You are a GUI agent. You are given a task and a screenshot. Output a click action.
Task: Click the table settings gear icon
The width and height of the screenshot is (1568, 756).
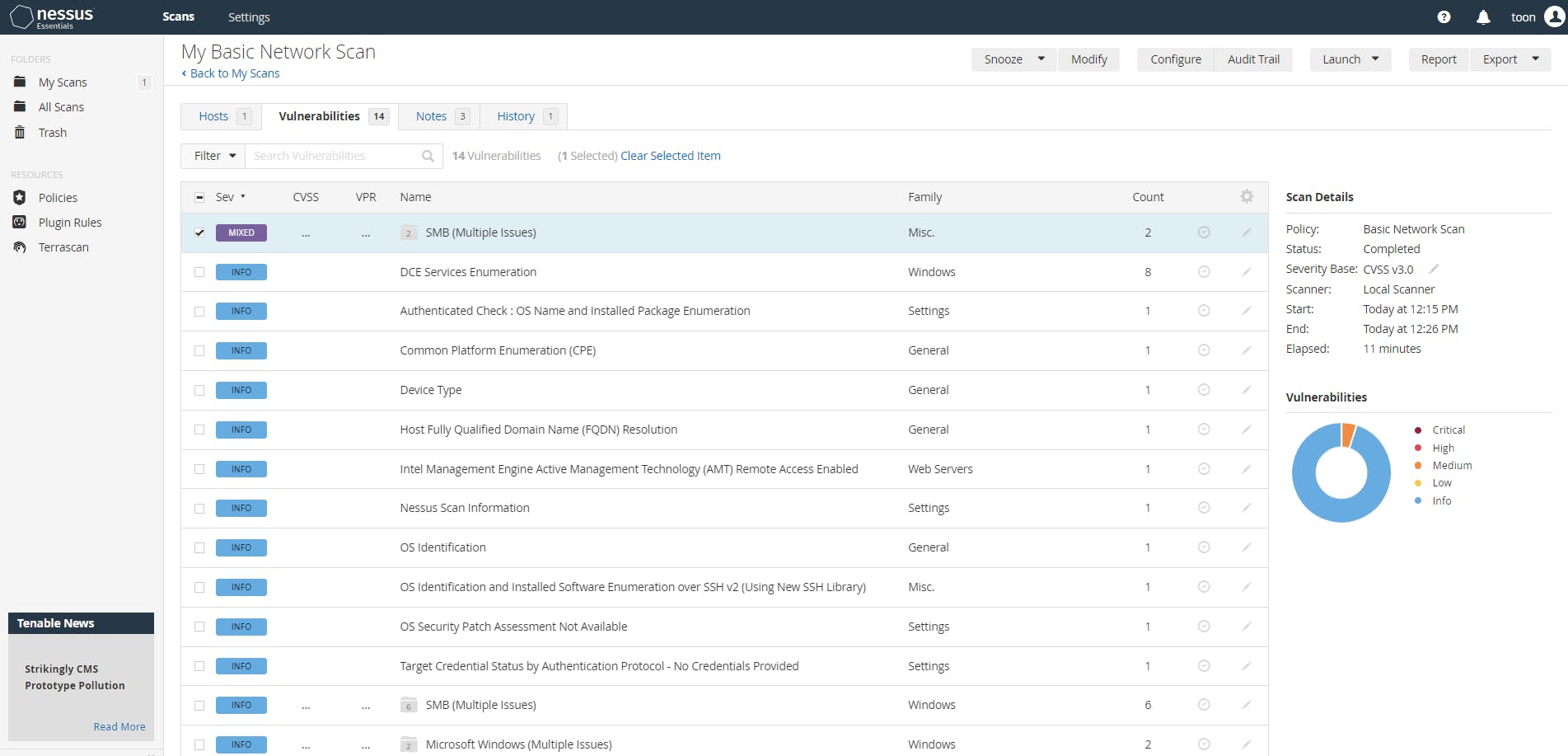pyautogui.click(x=1247, y=196)
